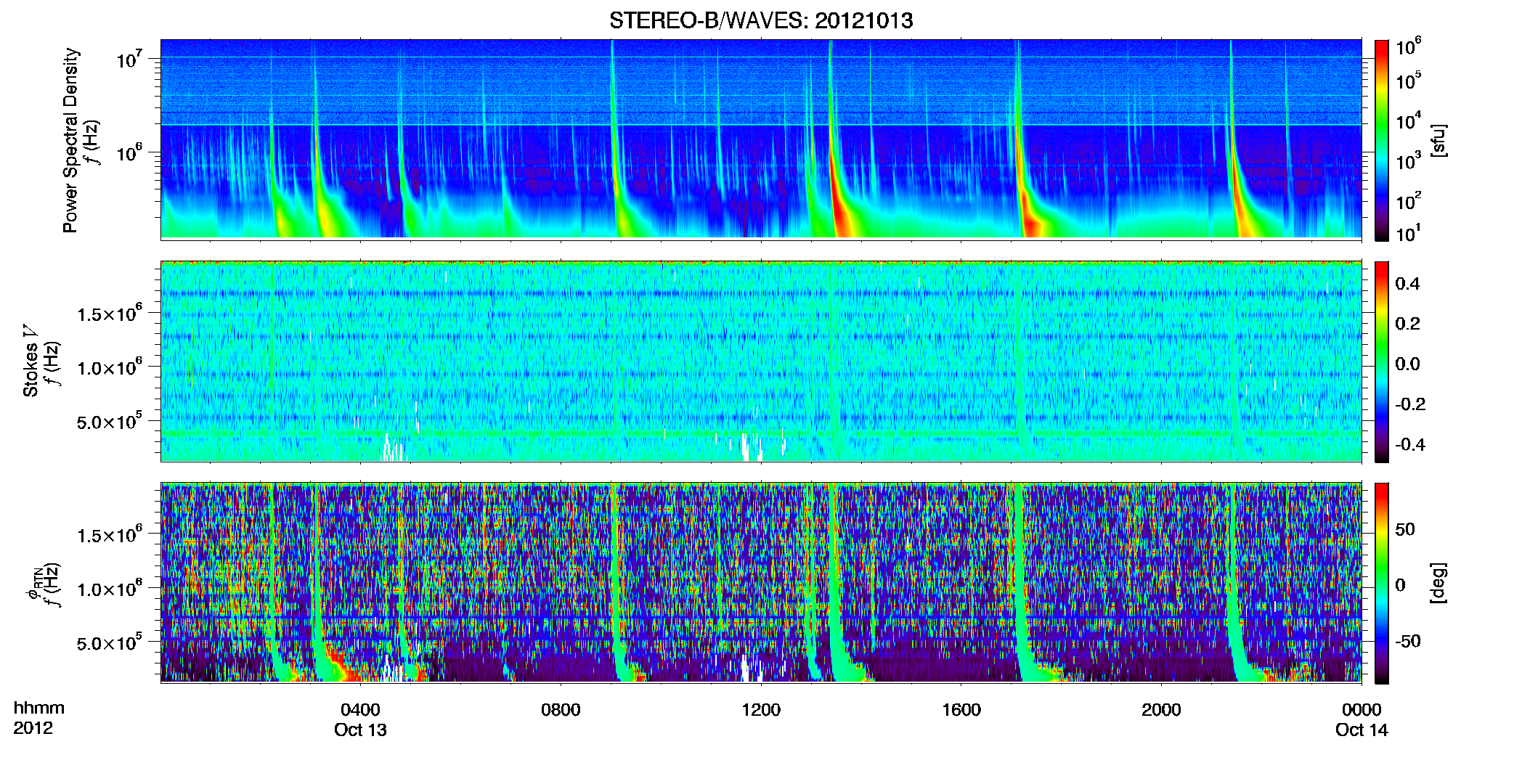1522x784 pixels.
Task: Click the 2000 time tick label
Action: (1161, 709)
